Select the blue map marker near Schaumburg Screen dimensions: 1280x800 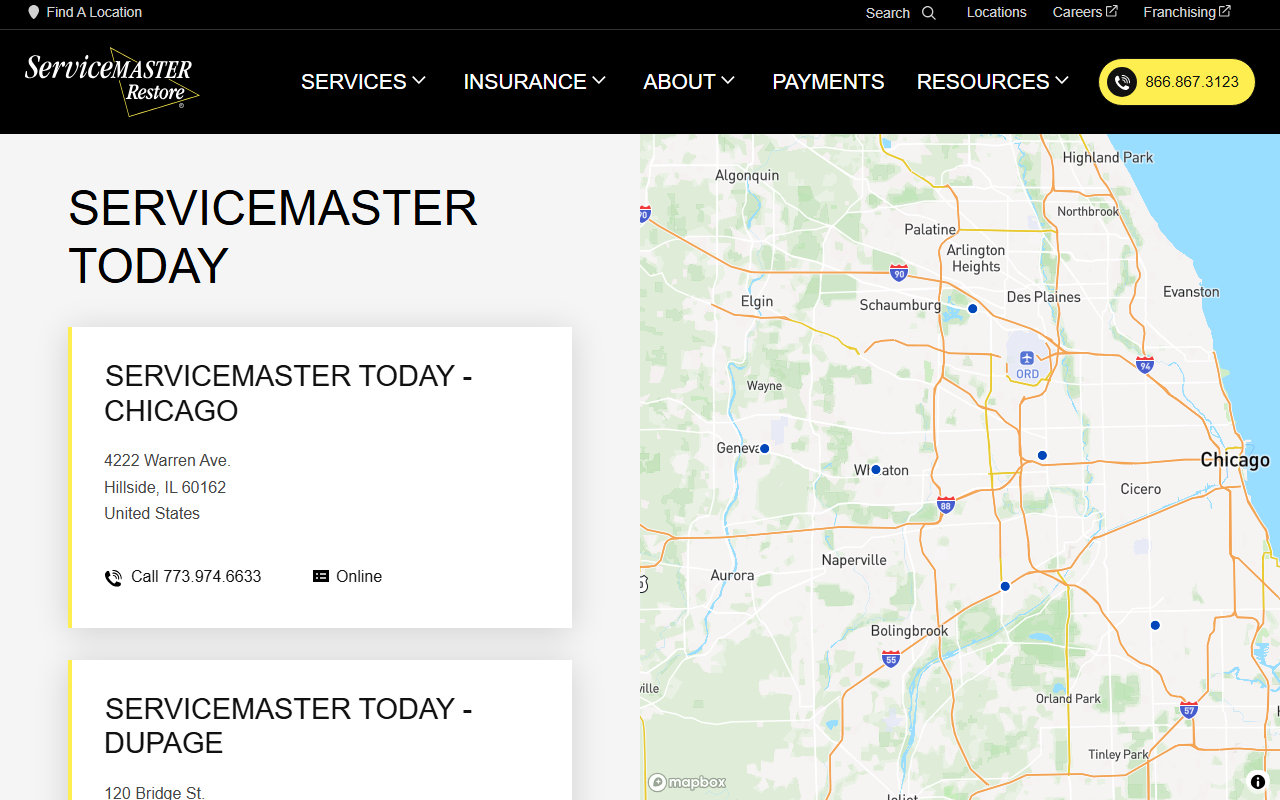(972, 309)
